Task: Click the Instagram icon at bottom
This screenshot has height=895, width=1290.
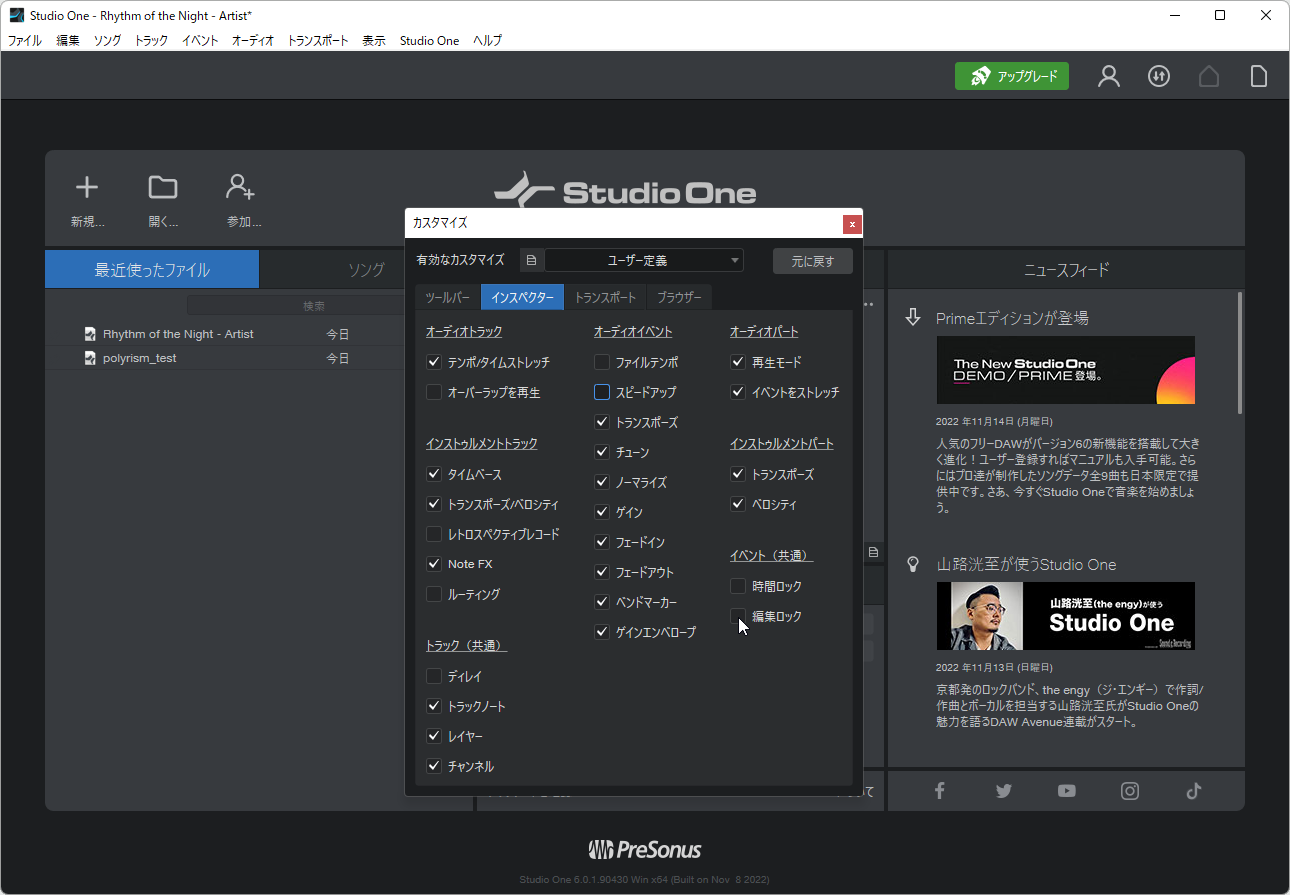Action: click(x=1129, y=790)
